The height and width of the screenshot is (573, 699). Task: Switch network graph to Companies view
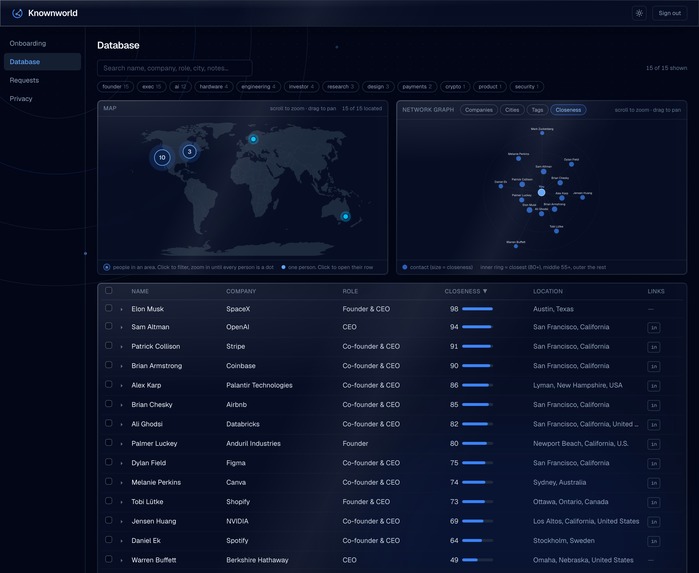tap(479, 110)
